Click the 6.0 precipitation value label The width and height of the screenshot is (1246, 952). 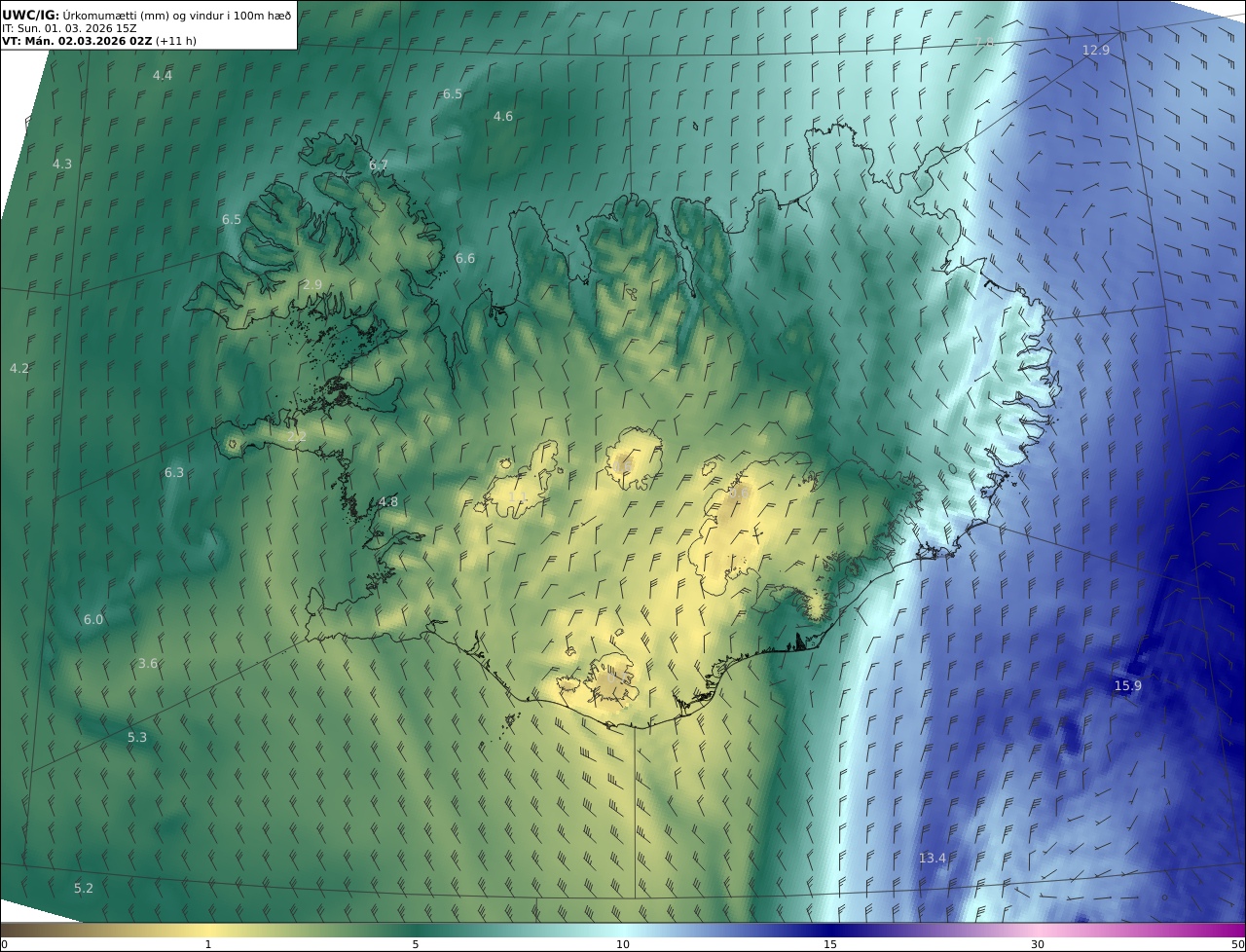point(92,619)
